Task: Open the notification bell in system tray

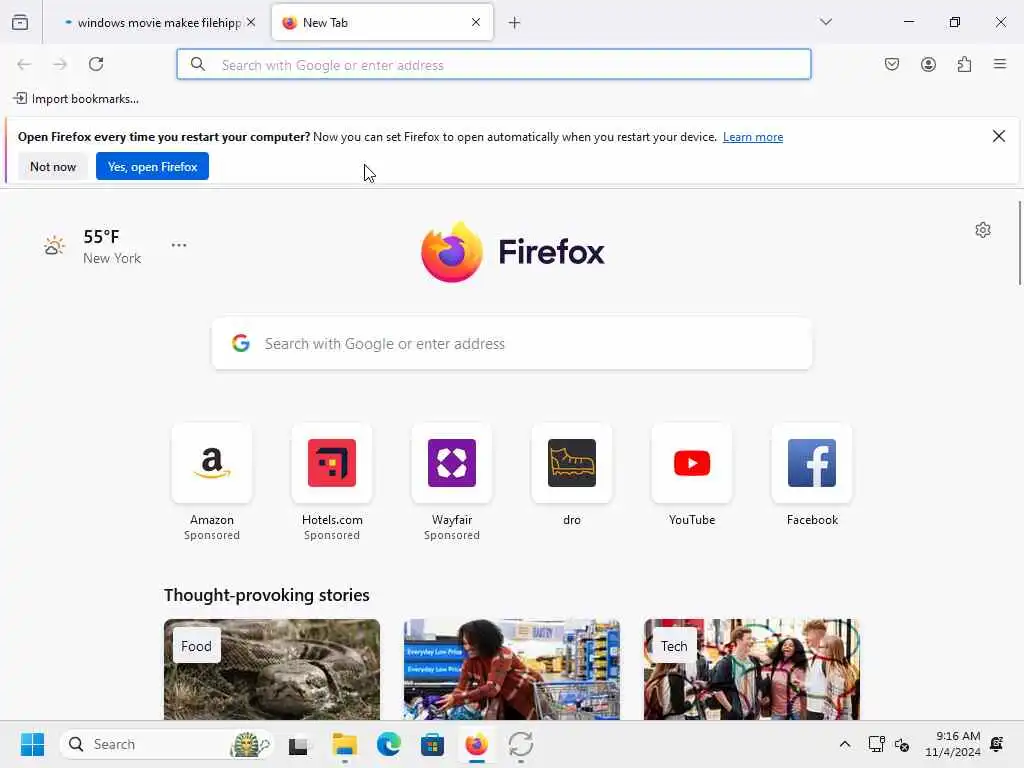Action: (997, 744)
